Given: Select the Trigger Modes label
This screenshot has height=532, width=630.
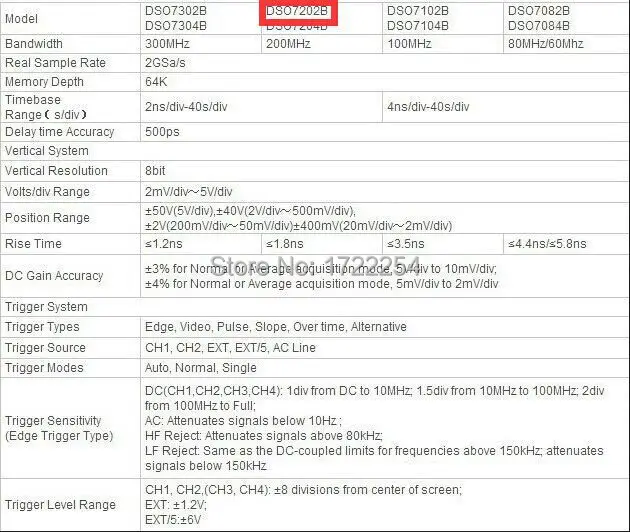Looking at the screenshot, I should [x=44, y=368].
